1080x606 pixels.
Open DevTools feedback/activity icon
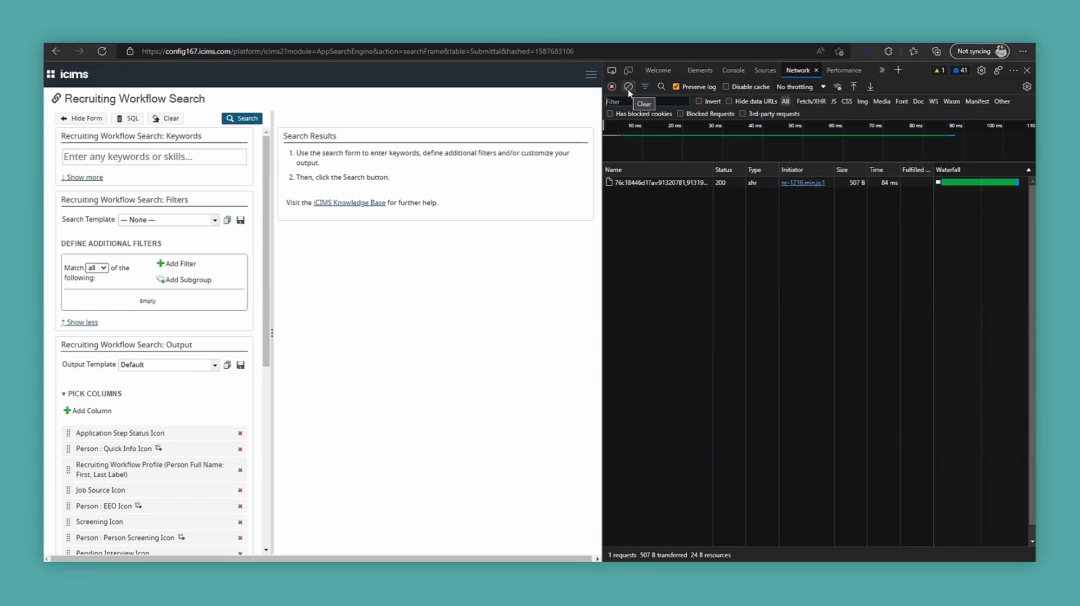(x=998, y=70)
